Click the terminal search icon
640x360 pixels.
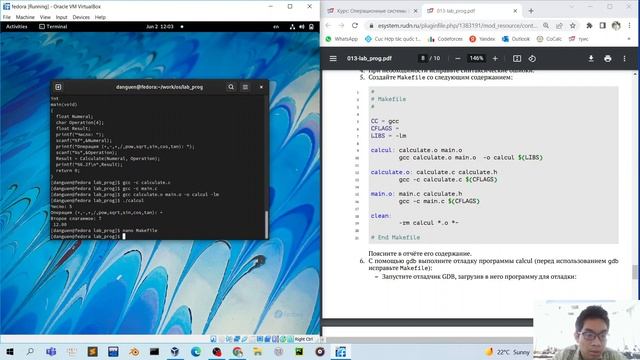click(x=231, y=87)
